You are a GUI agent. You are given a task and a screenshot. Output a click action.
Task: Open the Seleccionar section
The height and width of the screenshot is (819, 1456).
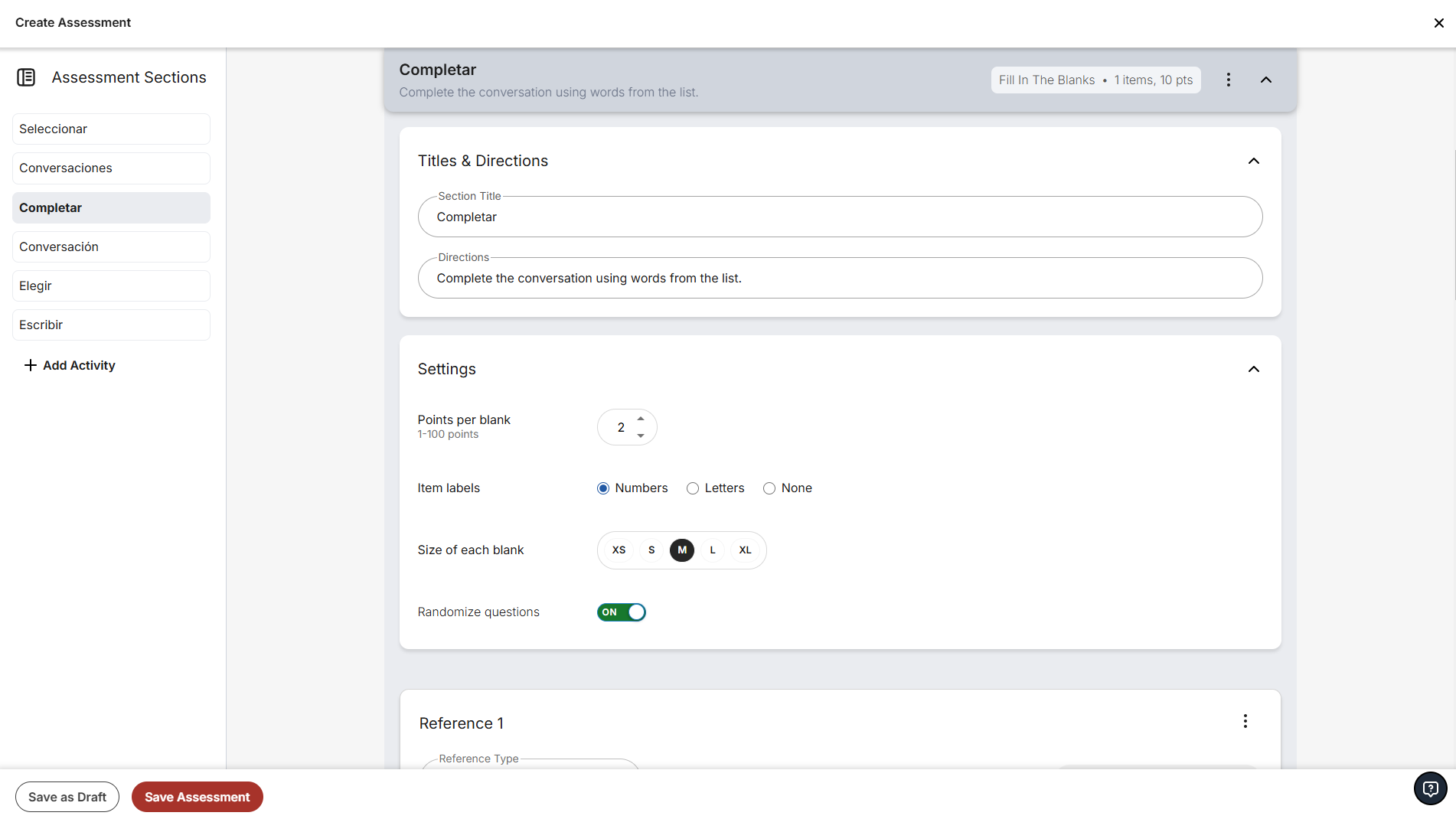pos(111,129)
